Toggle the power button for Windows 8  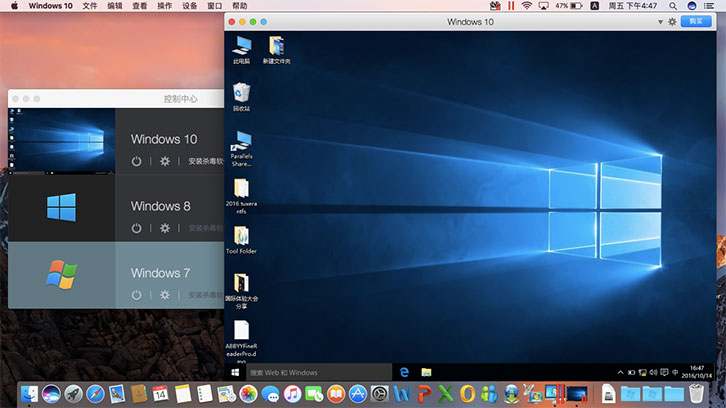137,228
